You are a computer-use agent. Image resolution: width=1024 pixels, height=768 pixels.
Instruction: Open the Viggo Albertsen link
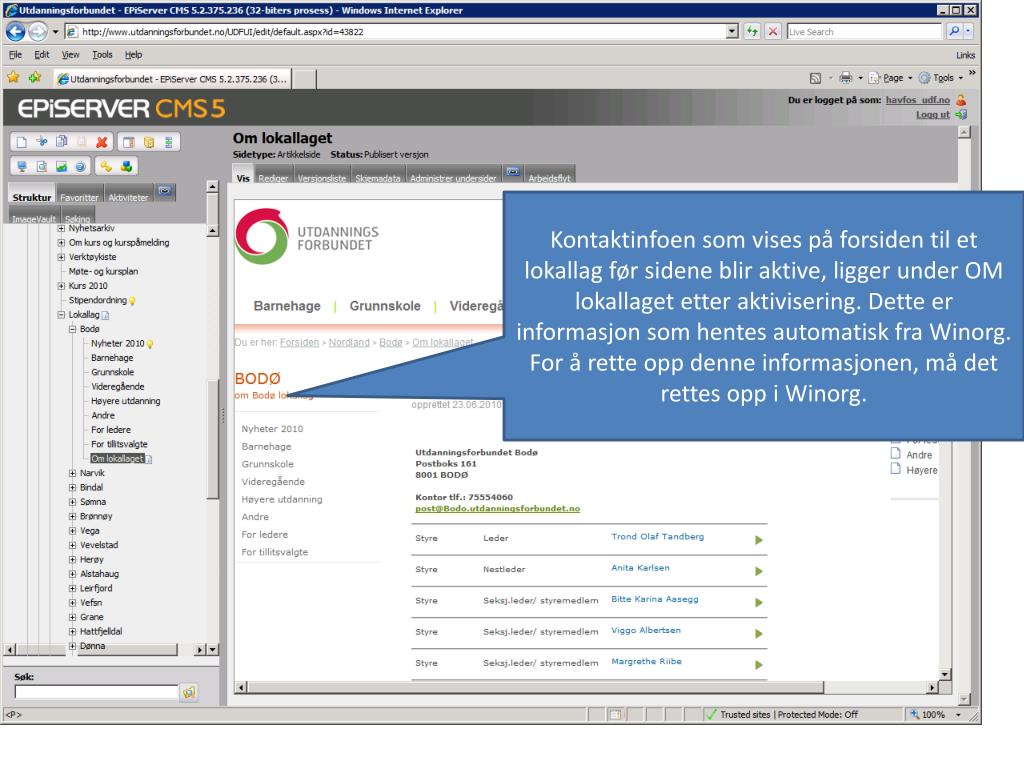pos(646,630)
